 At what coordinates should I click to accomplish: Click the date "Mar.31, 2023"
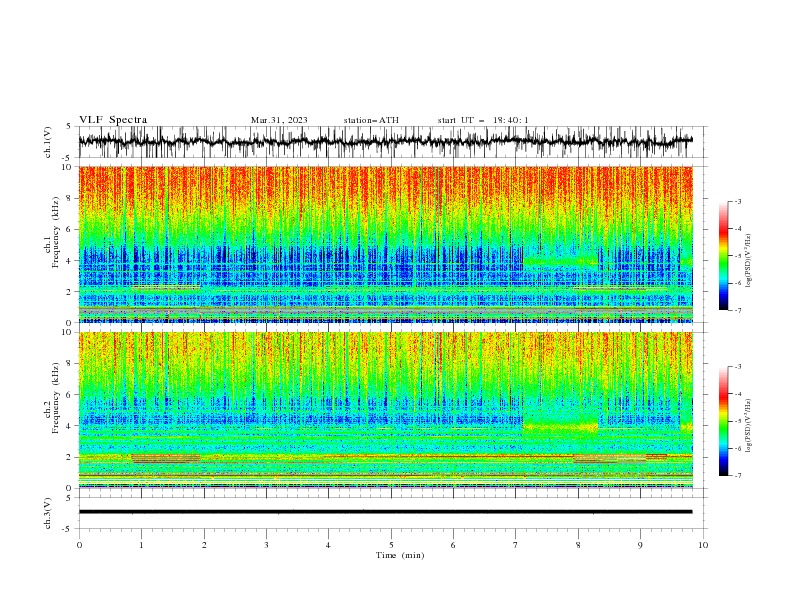click(279, 120)
